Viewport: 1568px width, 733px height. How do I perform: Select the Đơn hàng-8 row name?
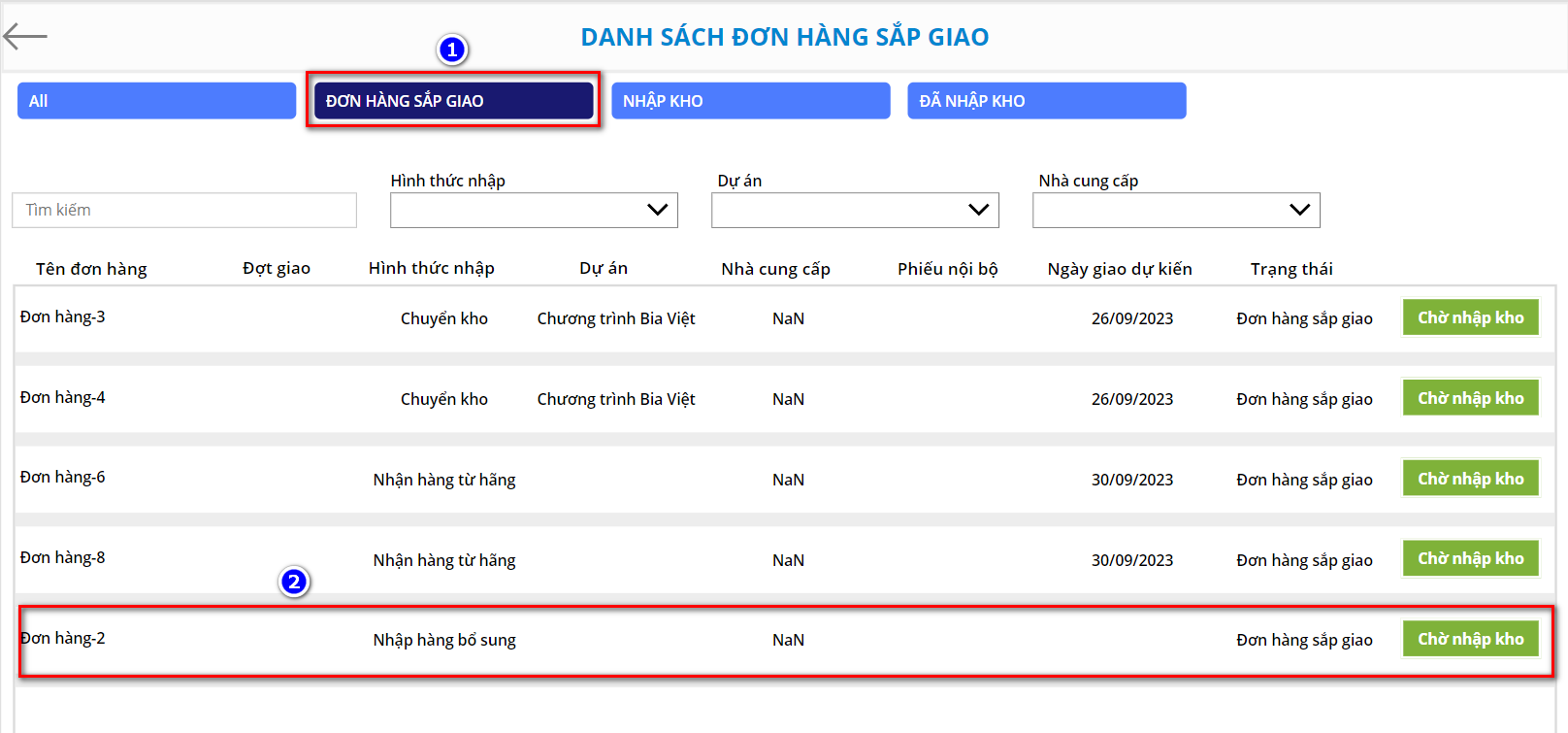tap(63, 558)
